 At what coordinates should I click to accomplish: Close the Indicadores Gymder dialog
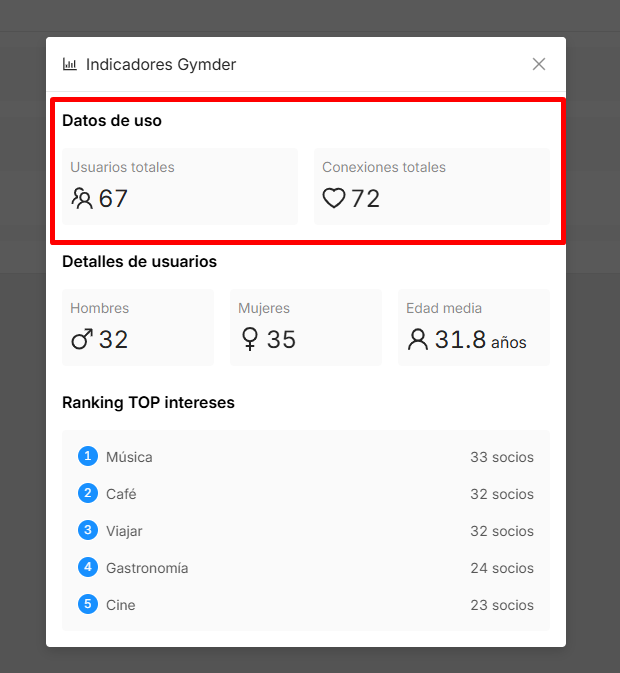click(539, 64)
